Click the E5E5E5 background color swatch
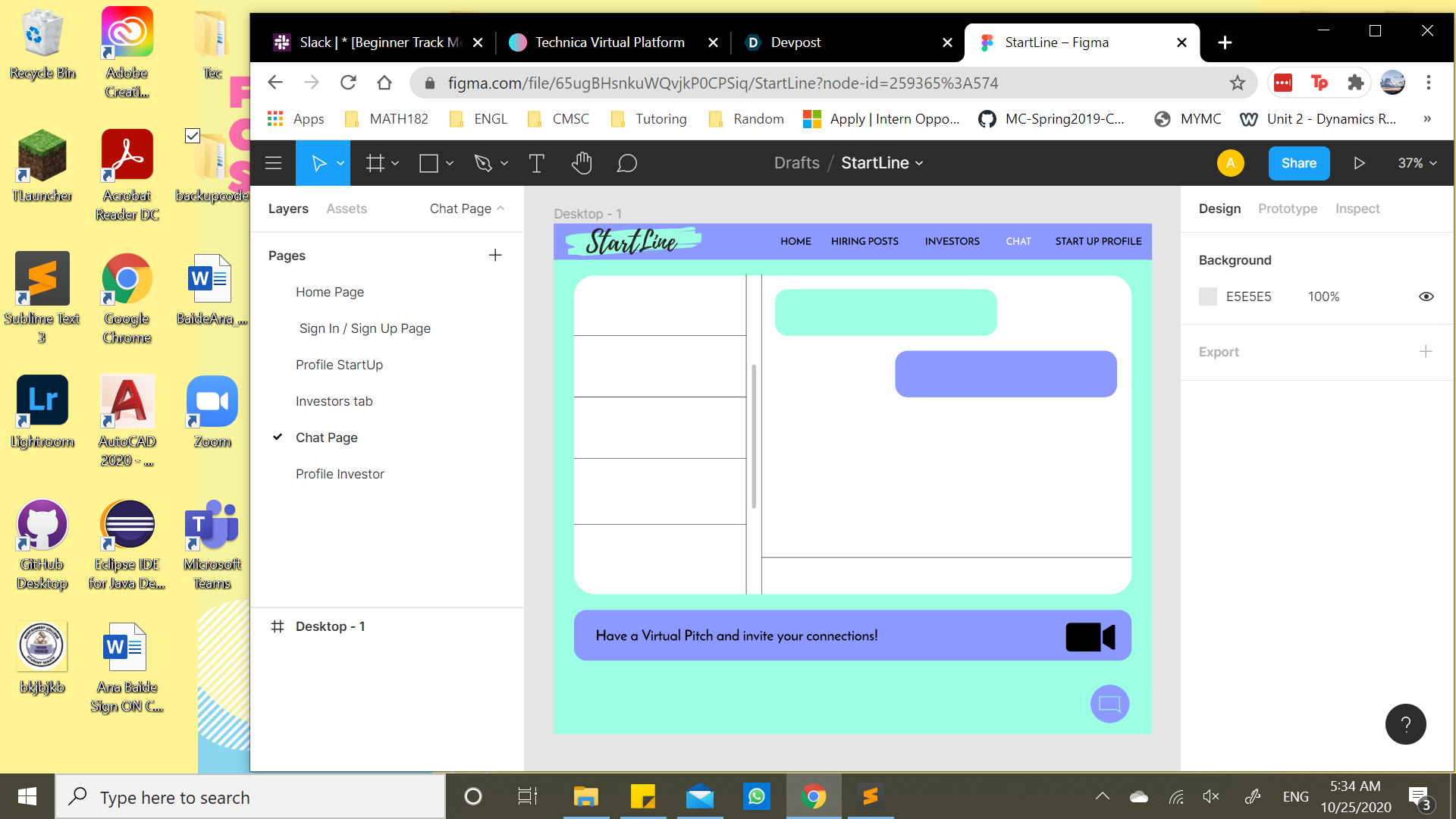 [x=1208, y=297]
